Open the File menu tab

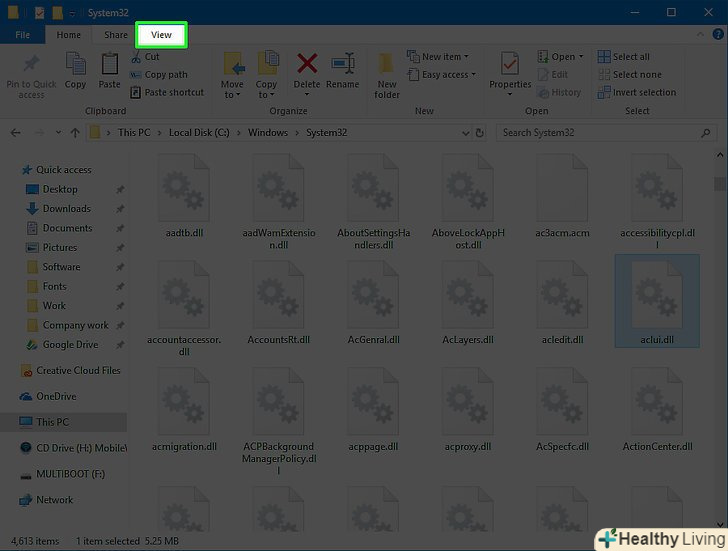[x=22, y=35]
